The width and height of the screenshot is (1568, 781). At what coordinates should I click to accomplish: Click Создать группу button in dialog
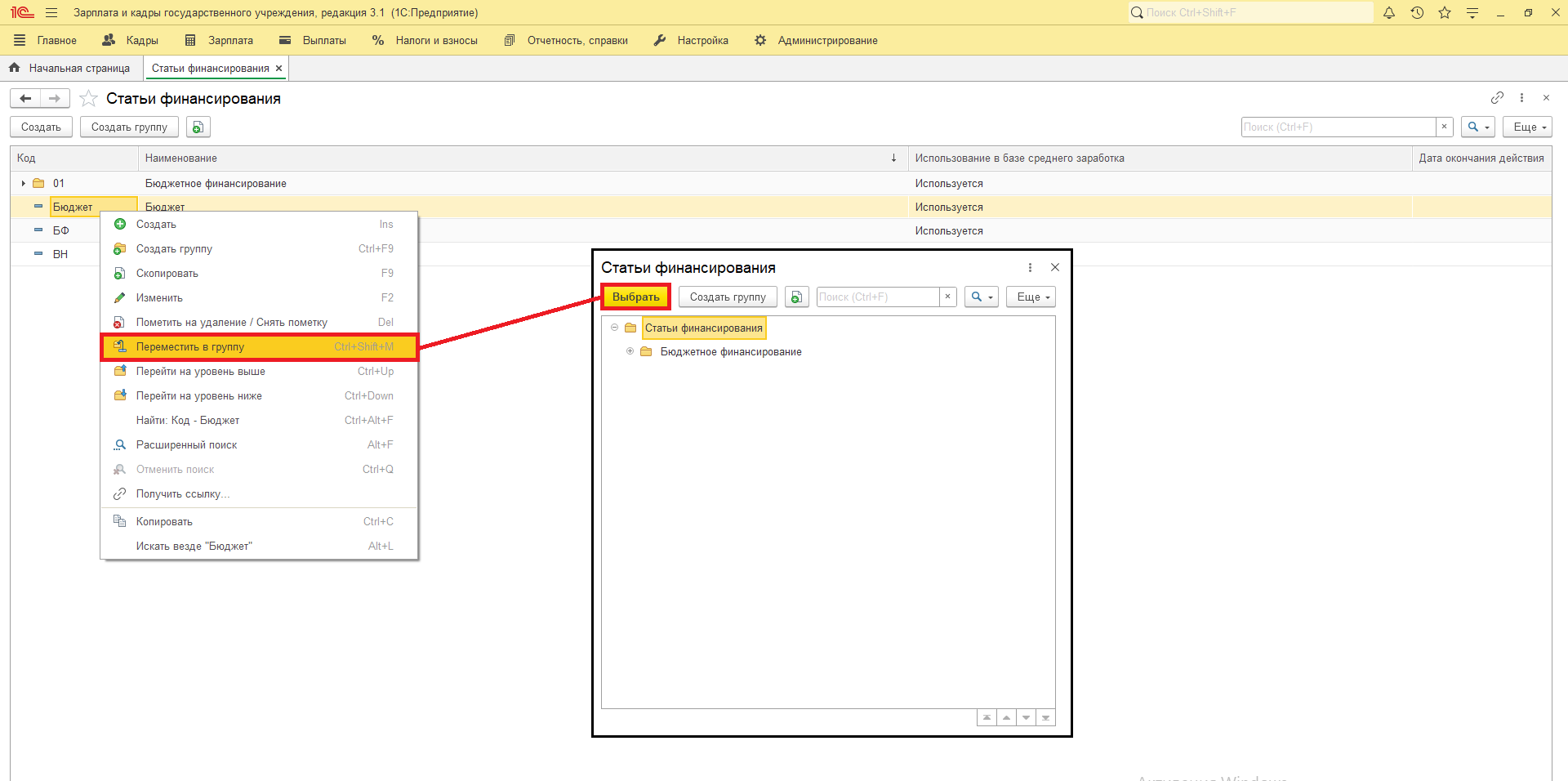[728, 297]
